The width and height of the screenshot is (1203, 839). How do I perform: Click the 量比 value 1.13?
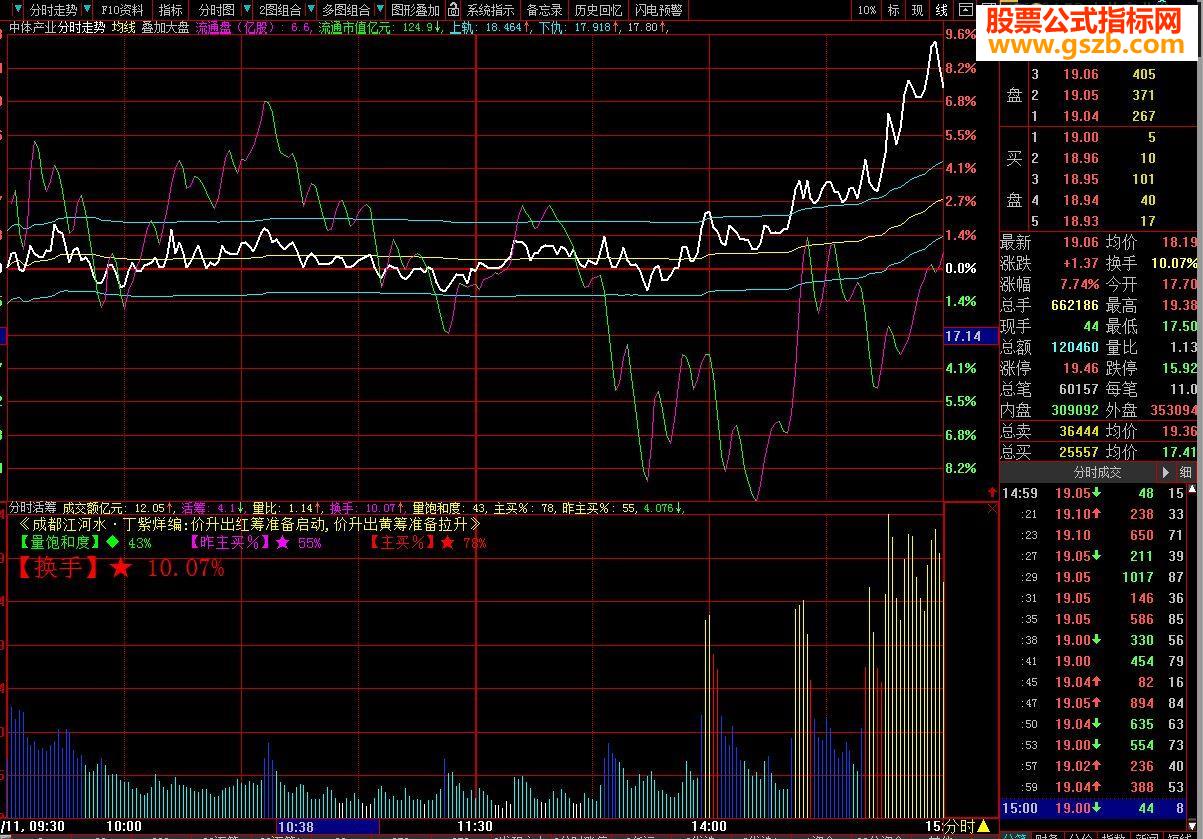pos(1183,347)
